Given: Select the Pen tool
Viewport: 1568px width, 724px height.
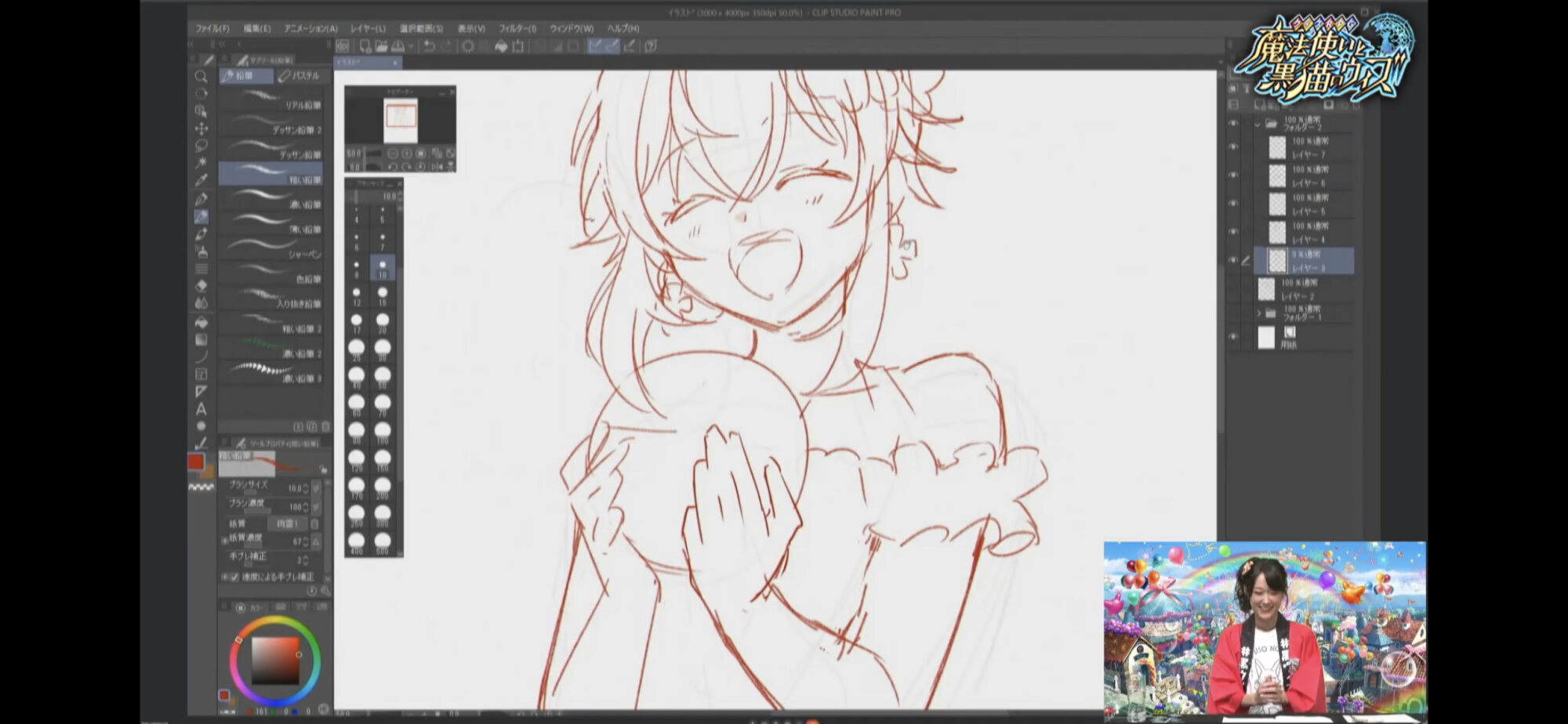Looking at the screenshot, I should click(201, 199).
